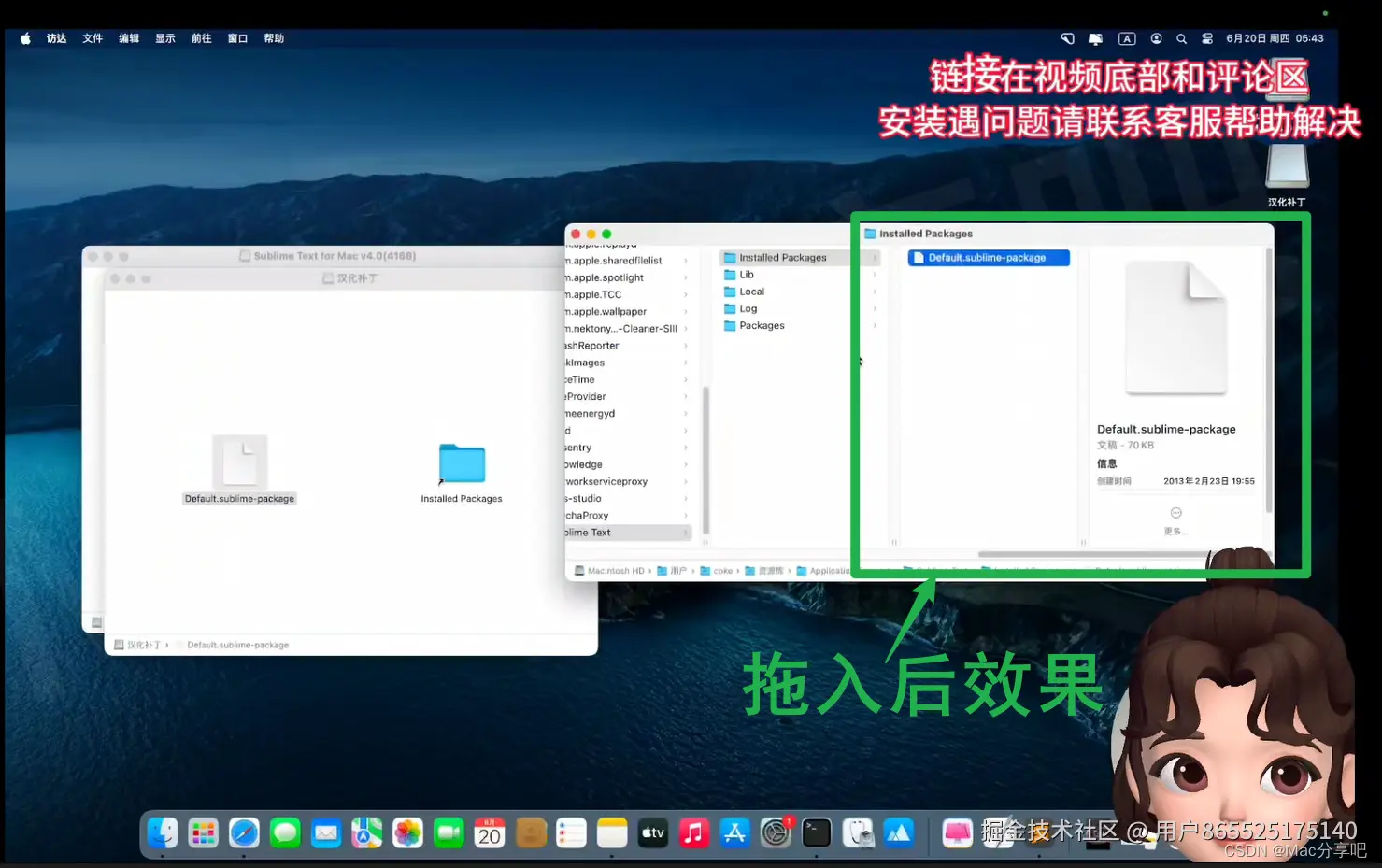Select the Installed Packages folder row
Screen dimensions: 1382x868
click(x=800, y=258)
